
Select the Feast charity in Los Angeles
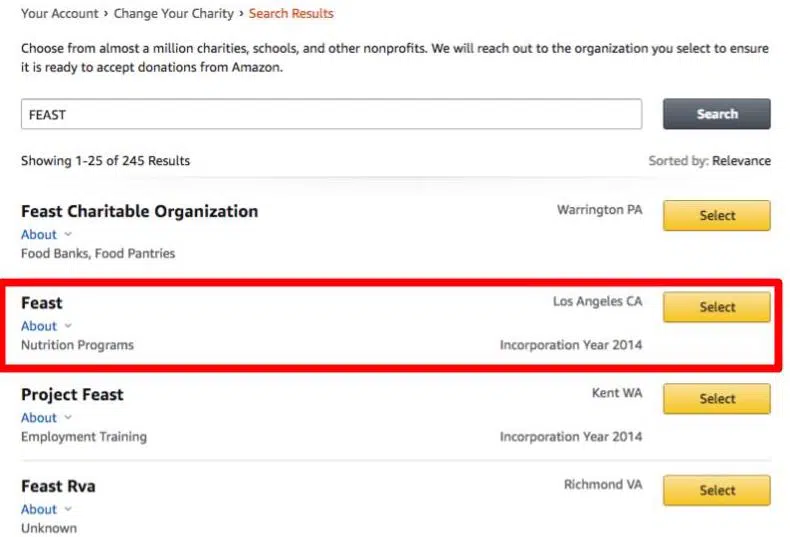pos(716,307)
